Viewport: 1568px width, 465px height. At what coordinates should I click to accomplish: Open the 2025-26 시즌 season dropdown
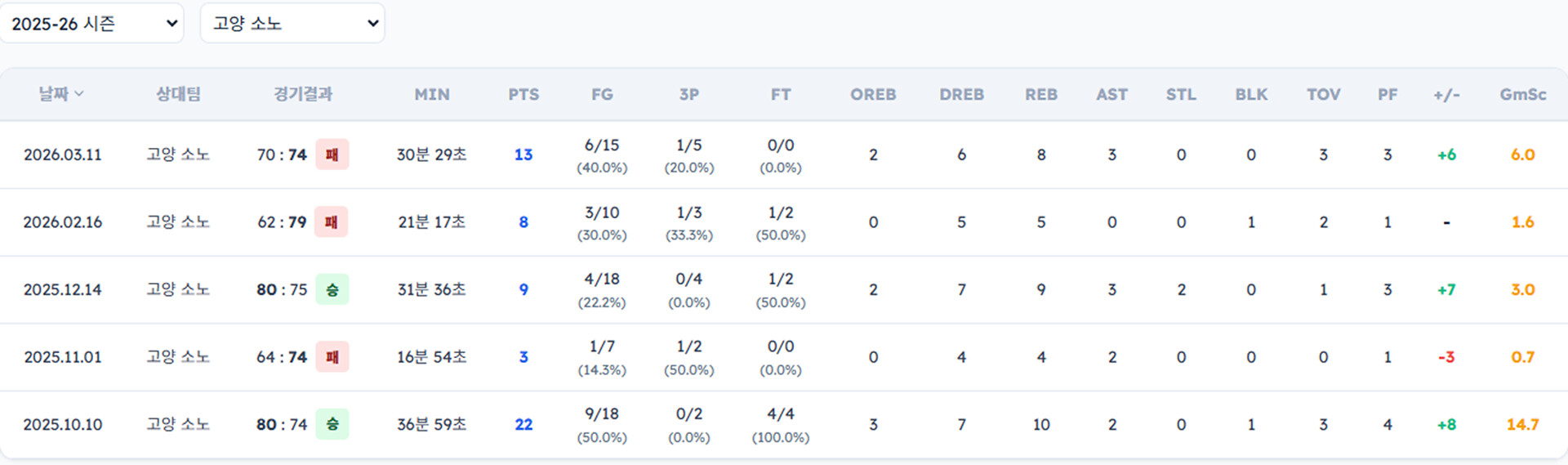pyautogui.click(x=91, y=24)
